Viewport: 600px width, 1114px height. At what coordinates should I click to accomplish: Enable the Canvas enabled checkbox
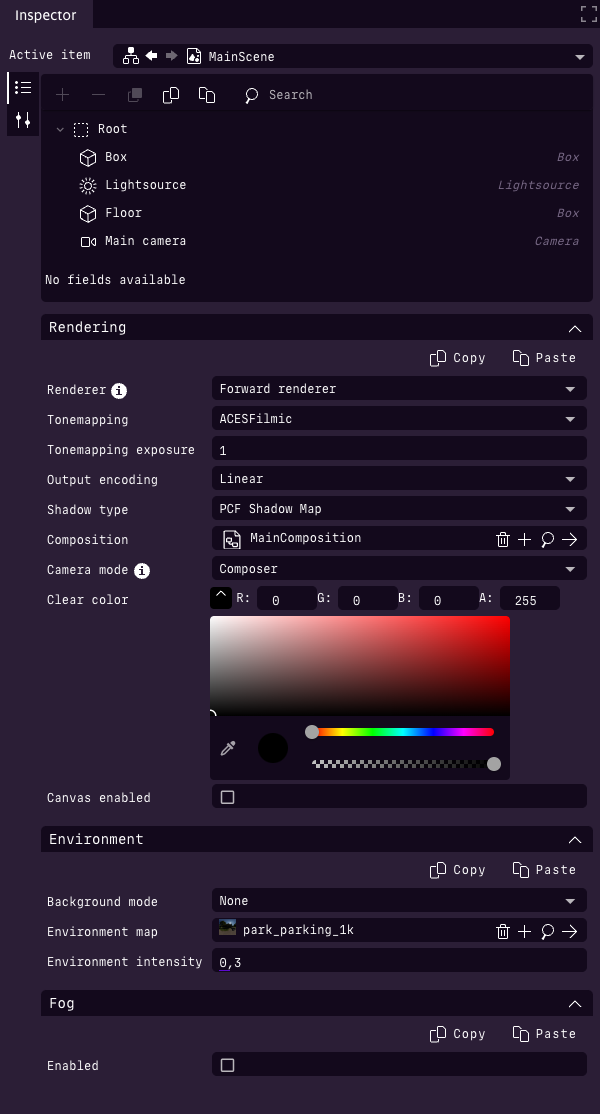[227, 796]
